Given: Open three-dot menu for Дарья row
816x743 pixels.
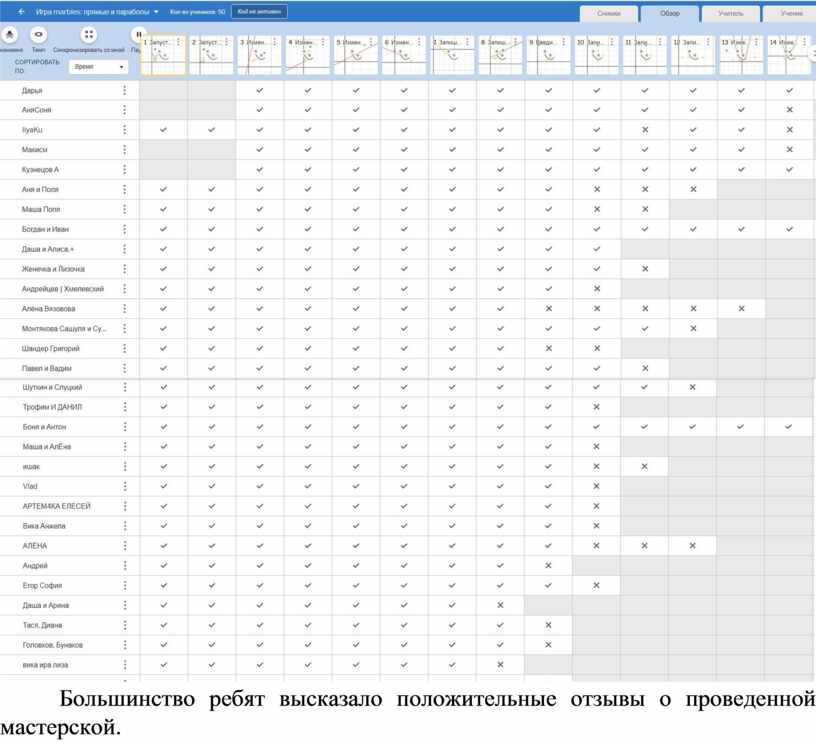Looking at the screenshot, I should pyautogui.click(x=125, y=90).
